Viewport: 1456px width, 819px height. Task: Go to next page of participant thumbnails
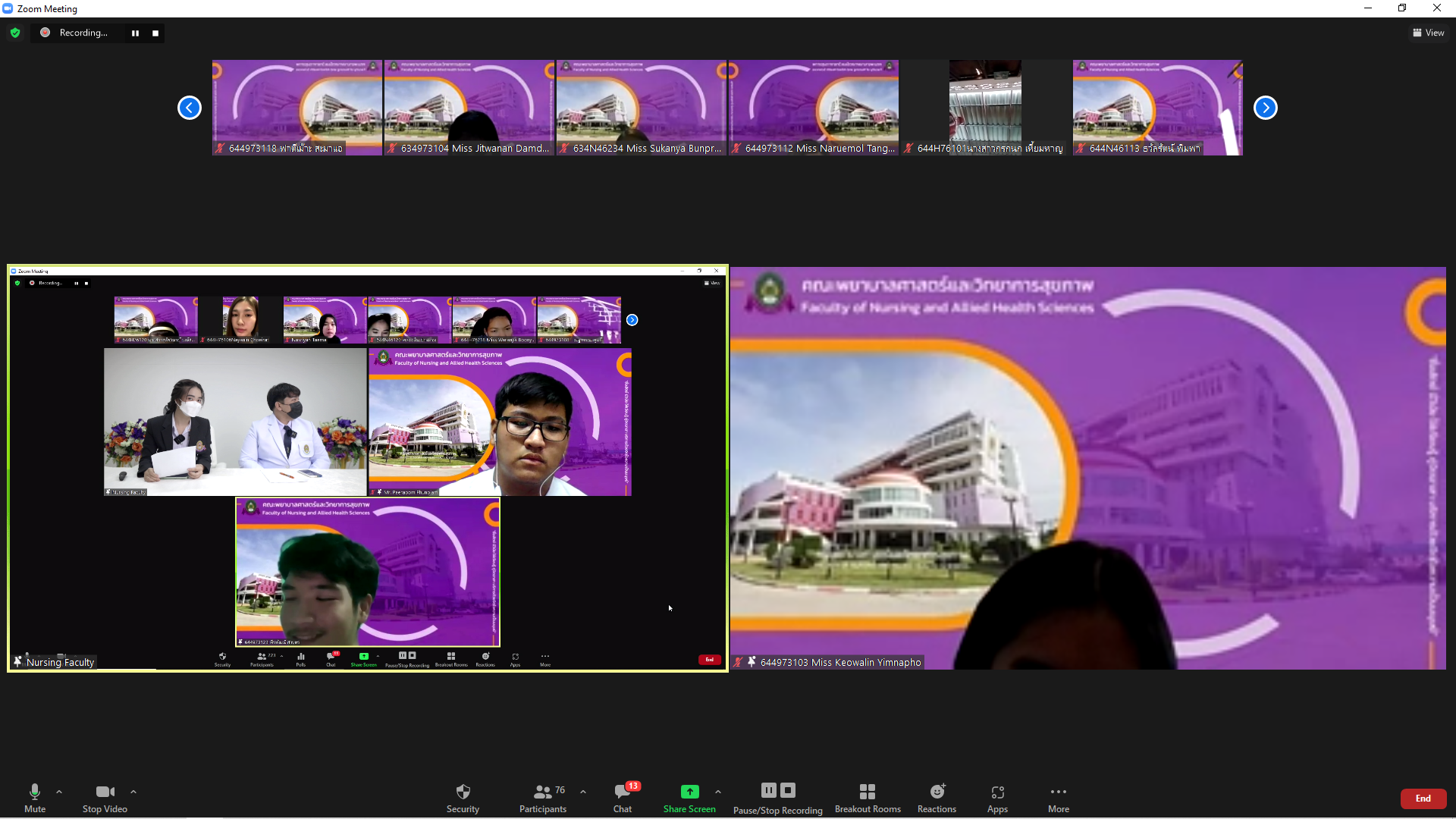coord(1265,108)
